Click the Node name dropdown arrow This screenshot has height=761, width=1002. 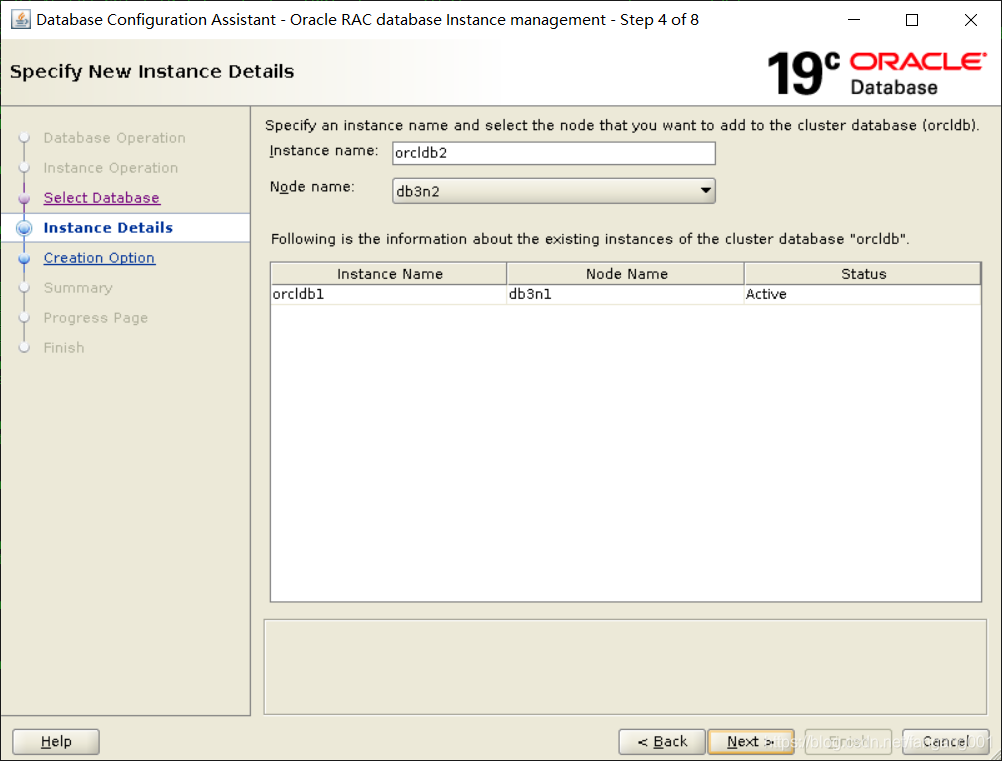click(706, 190)
